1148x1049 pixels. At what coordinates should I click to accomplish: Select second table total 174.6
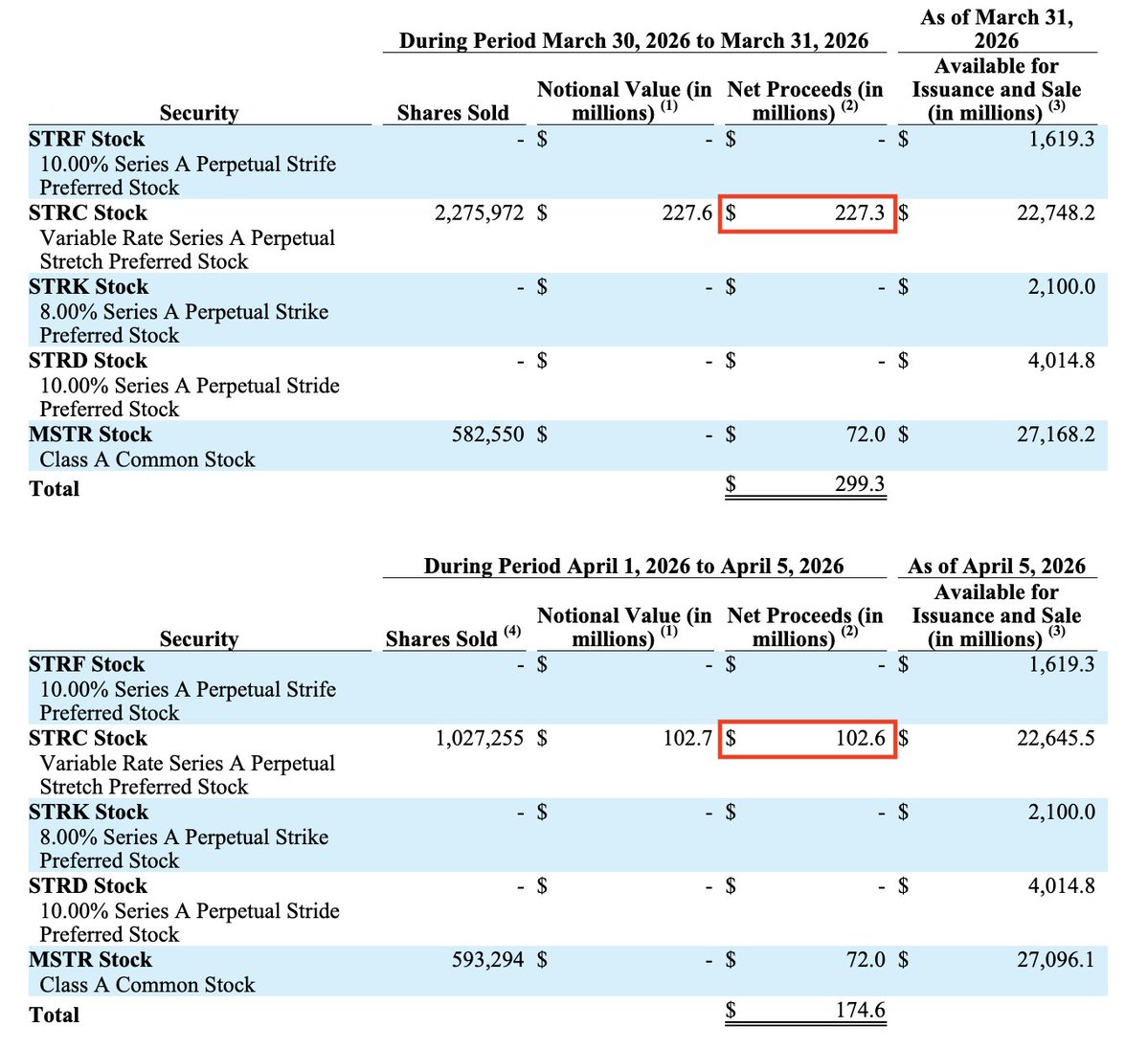[x=860, y=1010]
